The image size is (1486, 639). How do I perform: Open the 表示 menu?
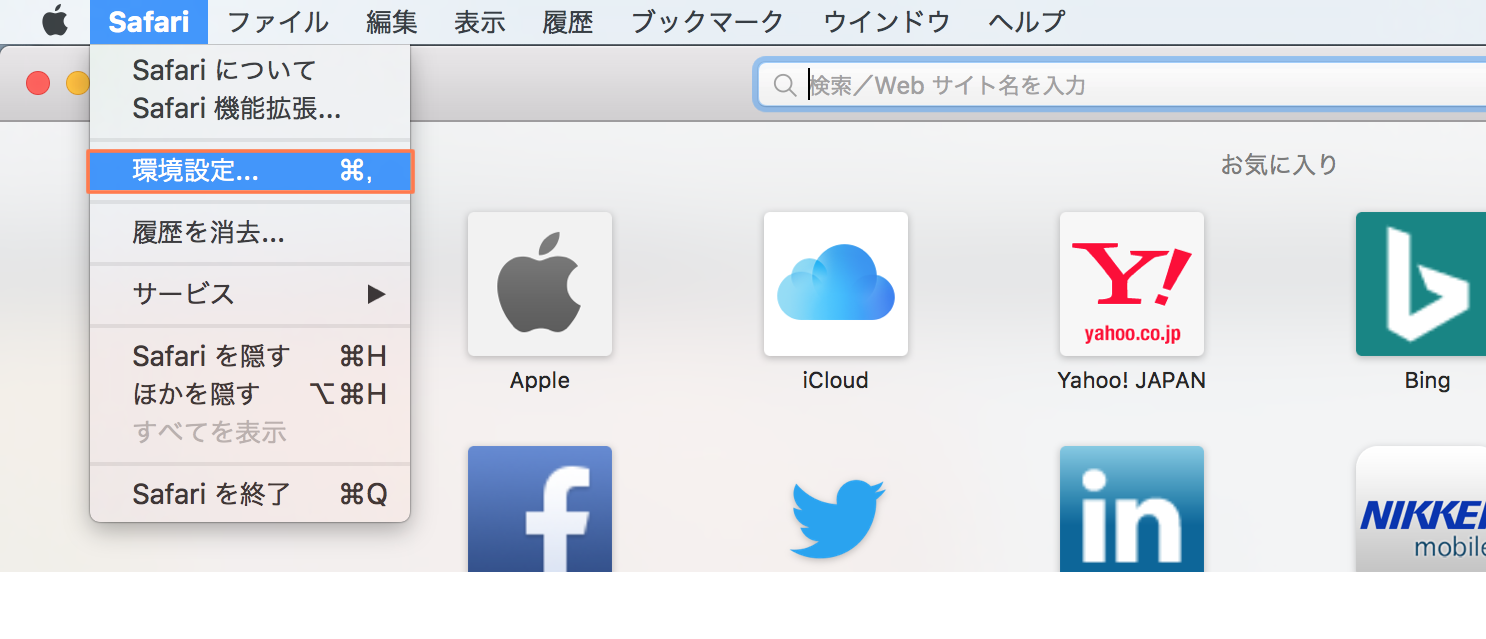(x=479, y=21)
